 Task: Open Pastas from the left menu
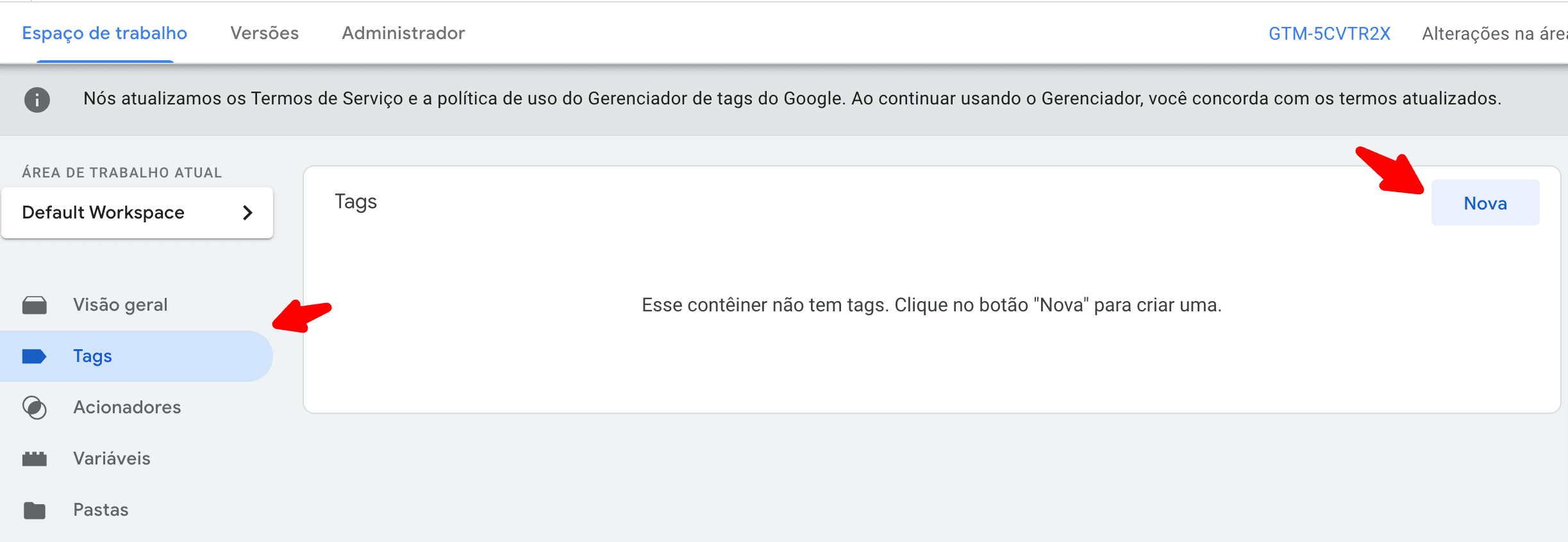100,509
